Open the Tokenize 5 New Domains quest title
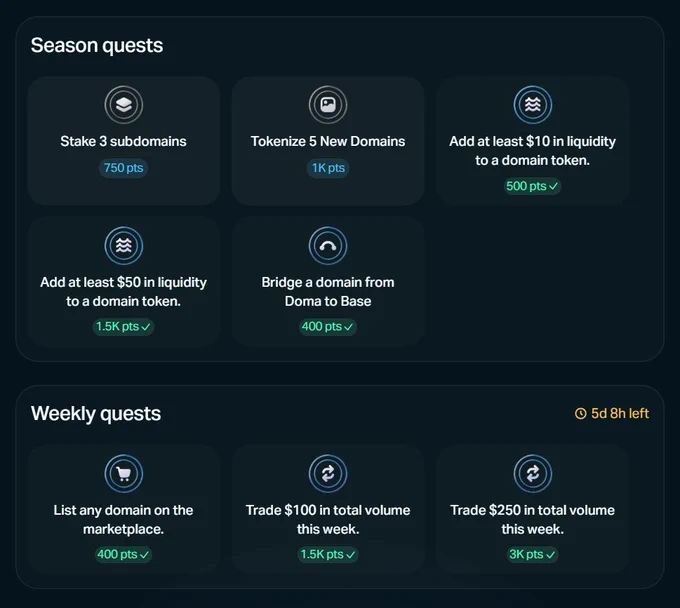680x608 pixels. [328, 141]
